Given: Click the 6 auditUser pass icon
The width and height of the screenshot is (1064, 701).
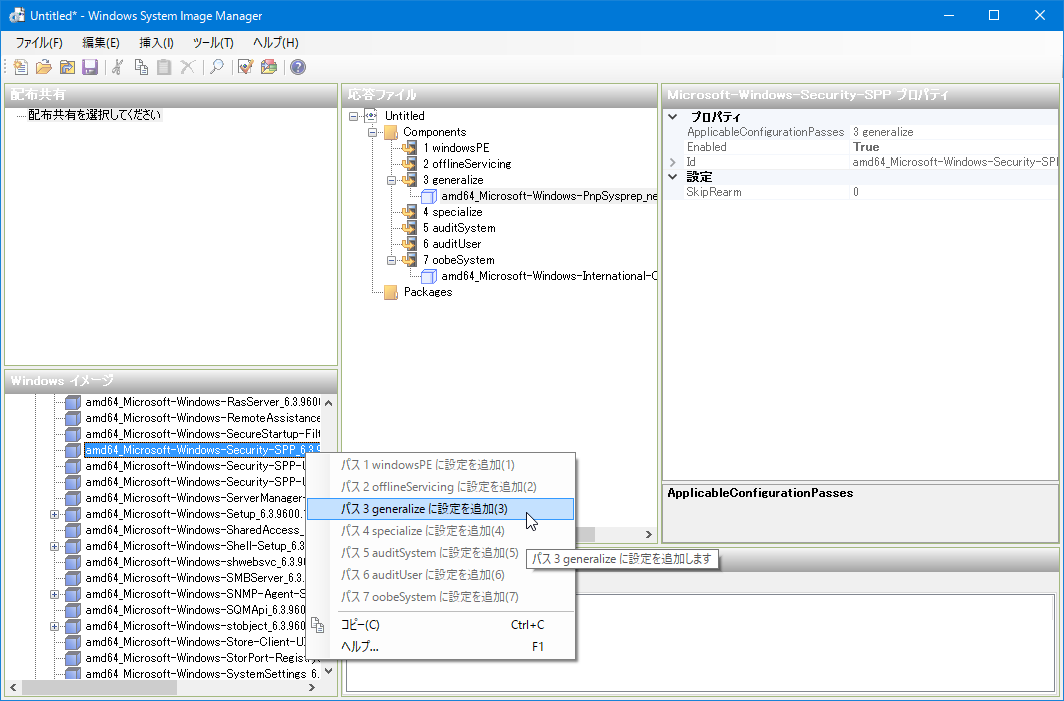Looking at the screenshot, I should click(x=409, y=244).
